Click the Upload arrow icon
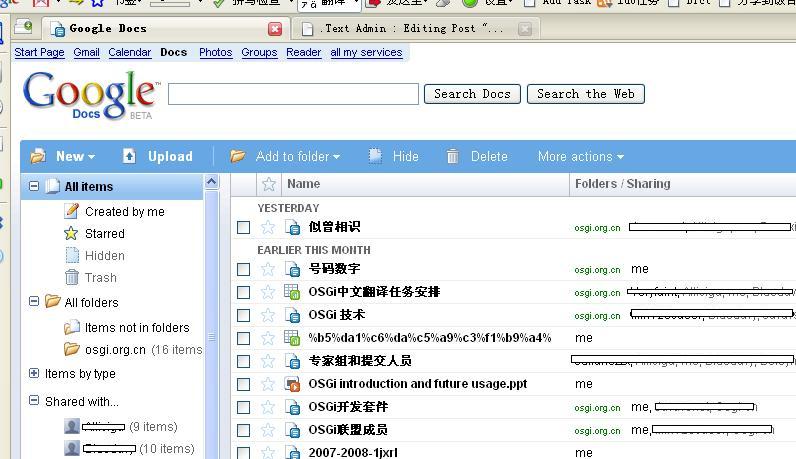 coord(129,156)
